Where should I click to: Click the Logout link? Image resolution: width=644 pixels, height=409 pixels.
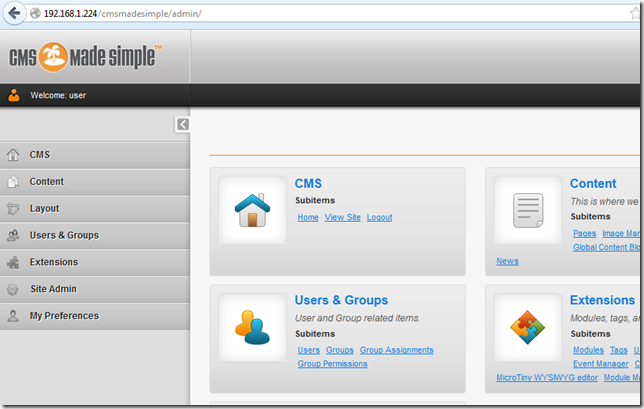380,217
